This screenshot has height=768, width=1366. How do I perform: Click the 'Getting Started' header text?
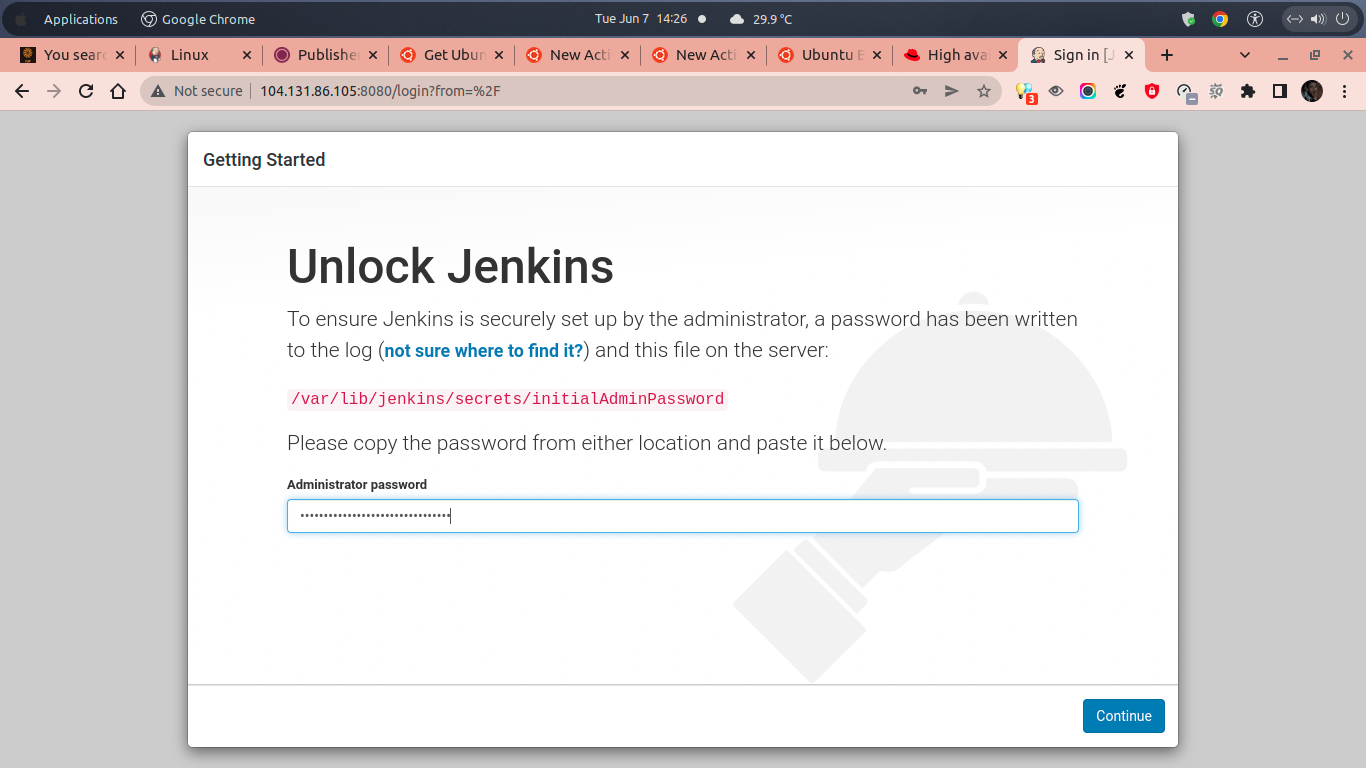pos(264,160)
